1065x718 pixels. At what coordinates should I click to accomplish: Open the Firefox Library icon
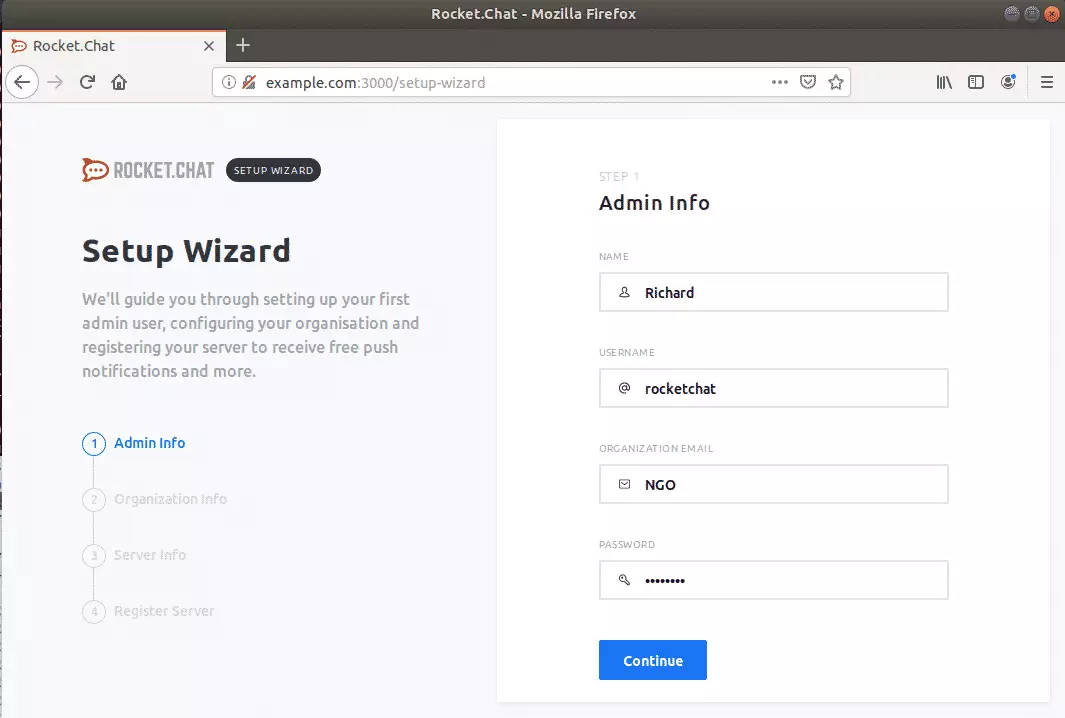tap(944, 82)
